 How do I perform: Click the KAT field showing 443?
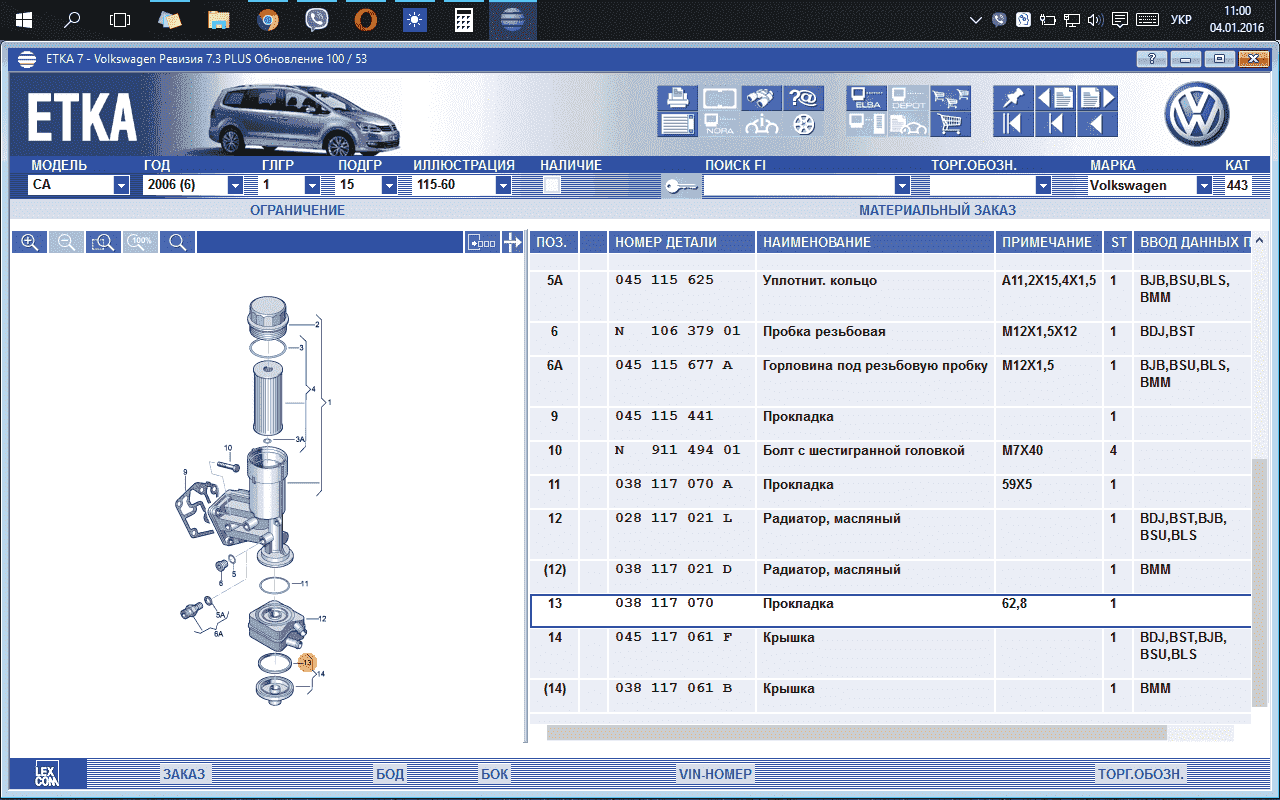coord(1237,185)
